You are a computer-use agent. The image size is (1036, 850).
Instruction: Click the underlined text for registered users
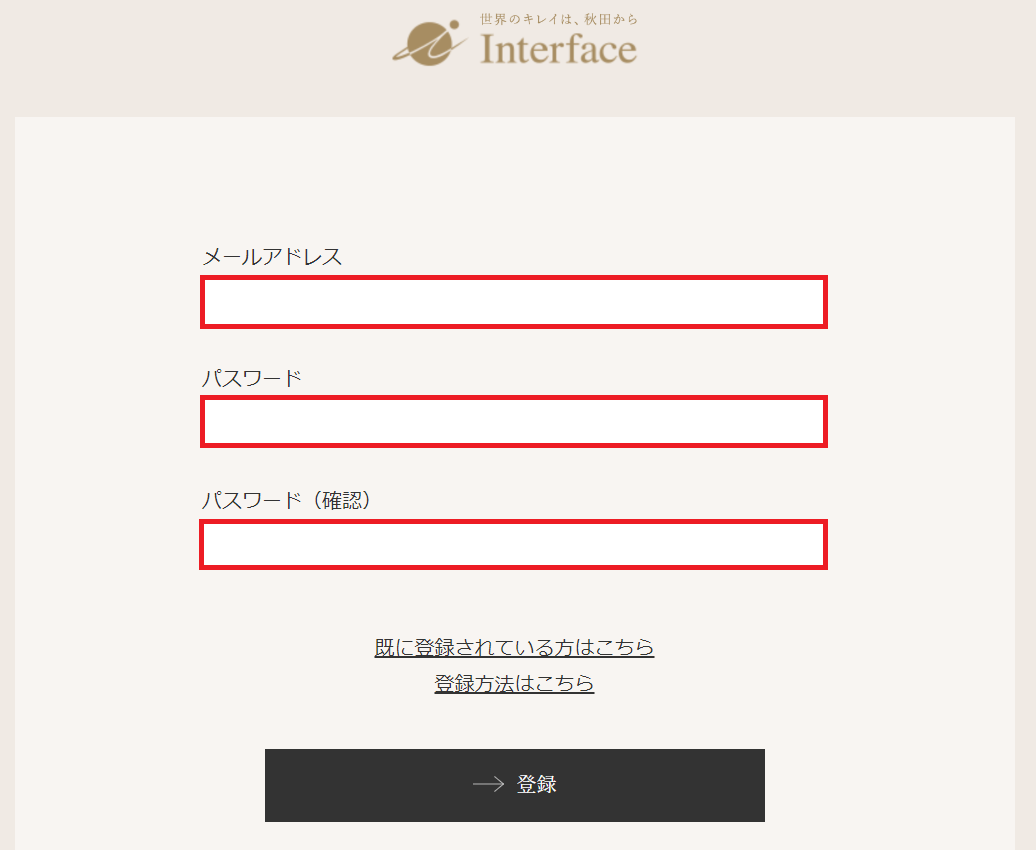coord(514,648)
